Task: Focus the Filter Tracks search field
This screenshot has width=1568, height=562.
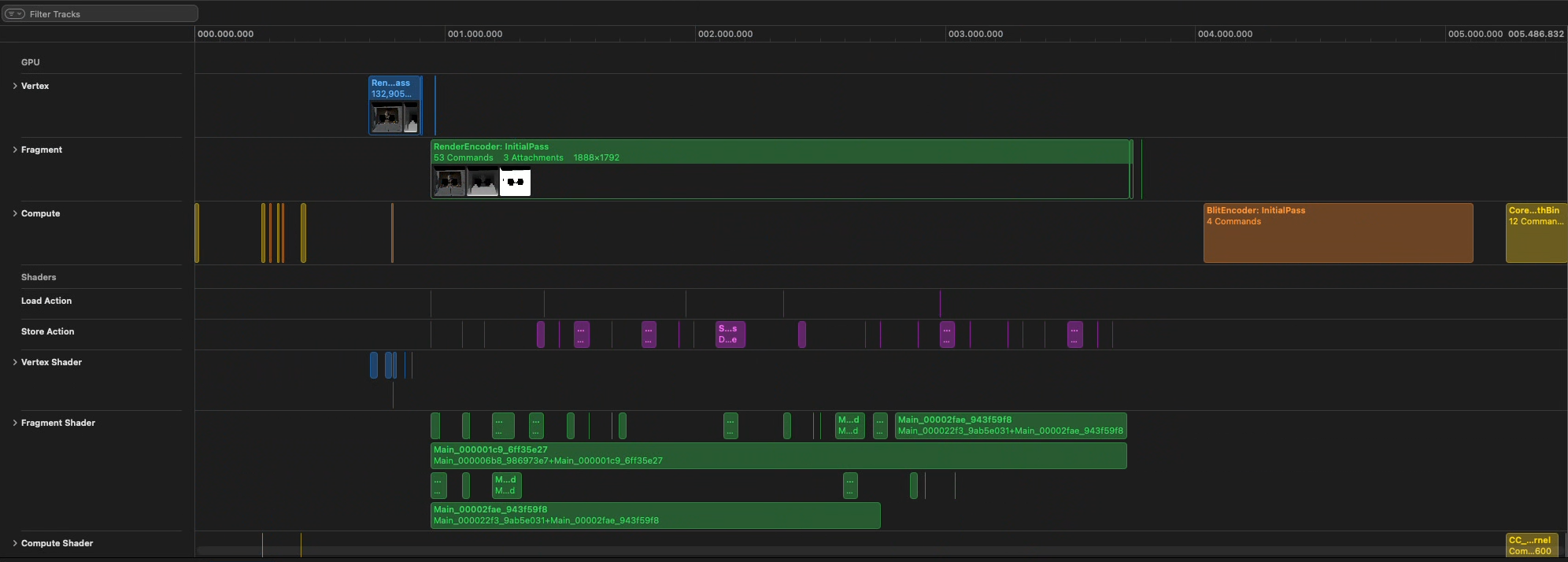Action: click(x=110, y=14)
